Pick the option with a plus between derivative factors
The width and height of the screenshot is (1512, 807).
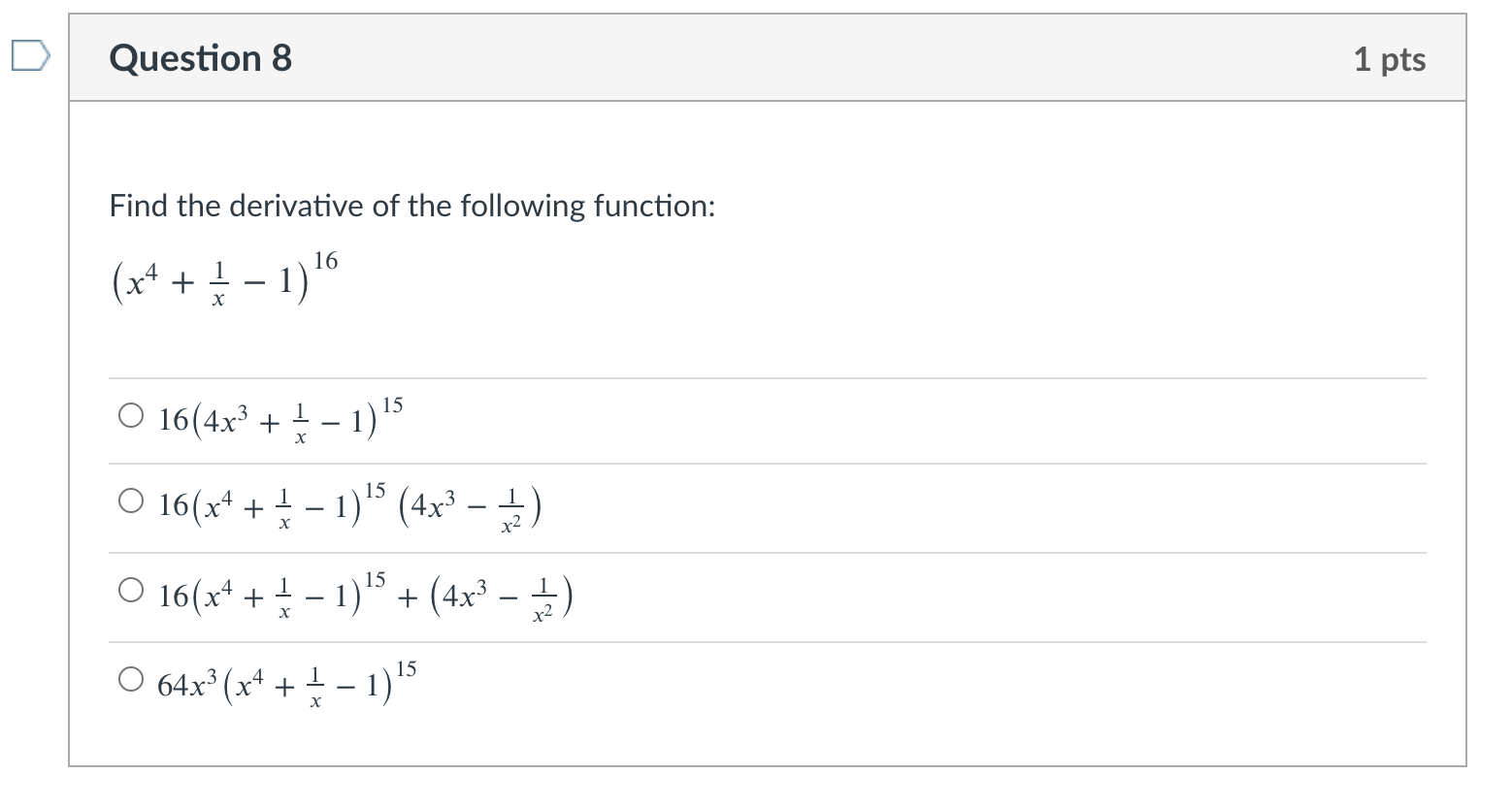[131, 591]
